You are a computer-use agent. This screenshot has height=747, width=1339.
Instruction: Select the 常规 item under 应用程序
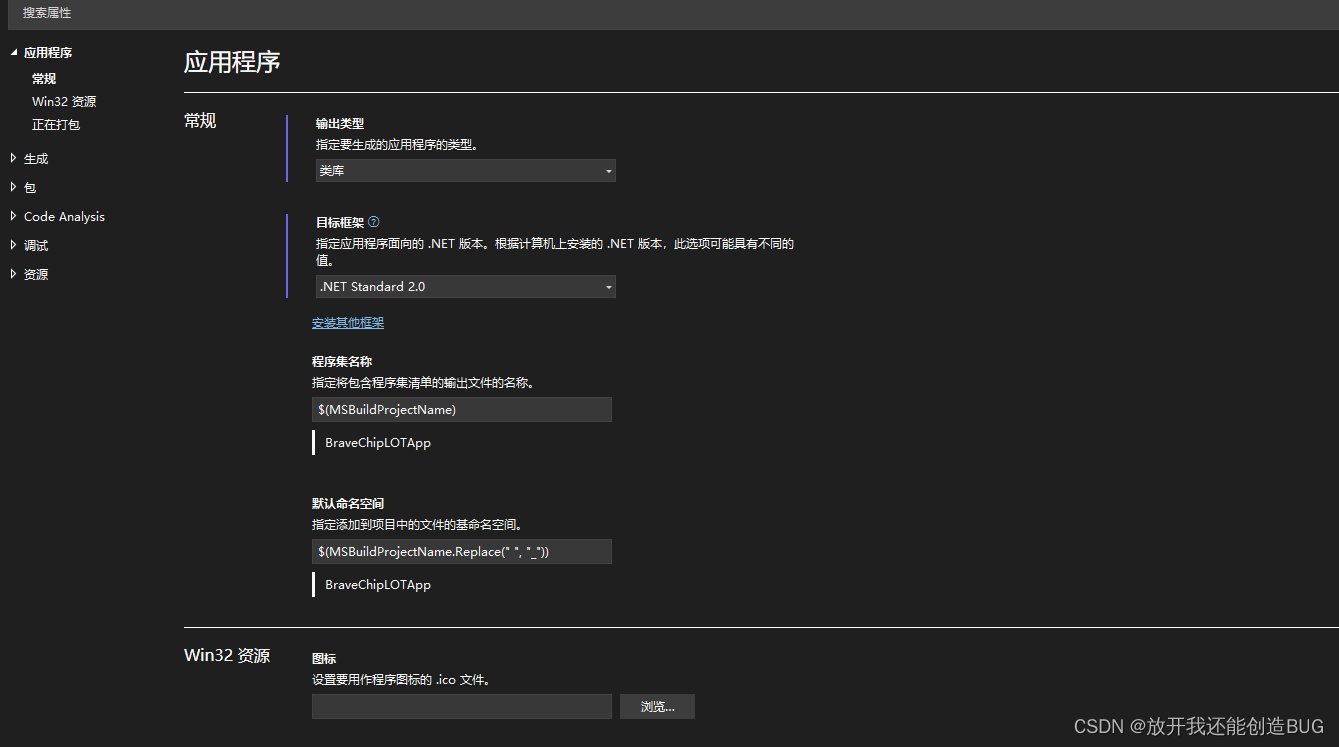tap(43, 78)
